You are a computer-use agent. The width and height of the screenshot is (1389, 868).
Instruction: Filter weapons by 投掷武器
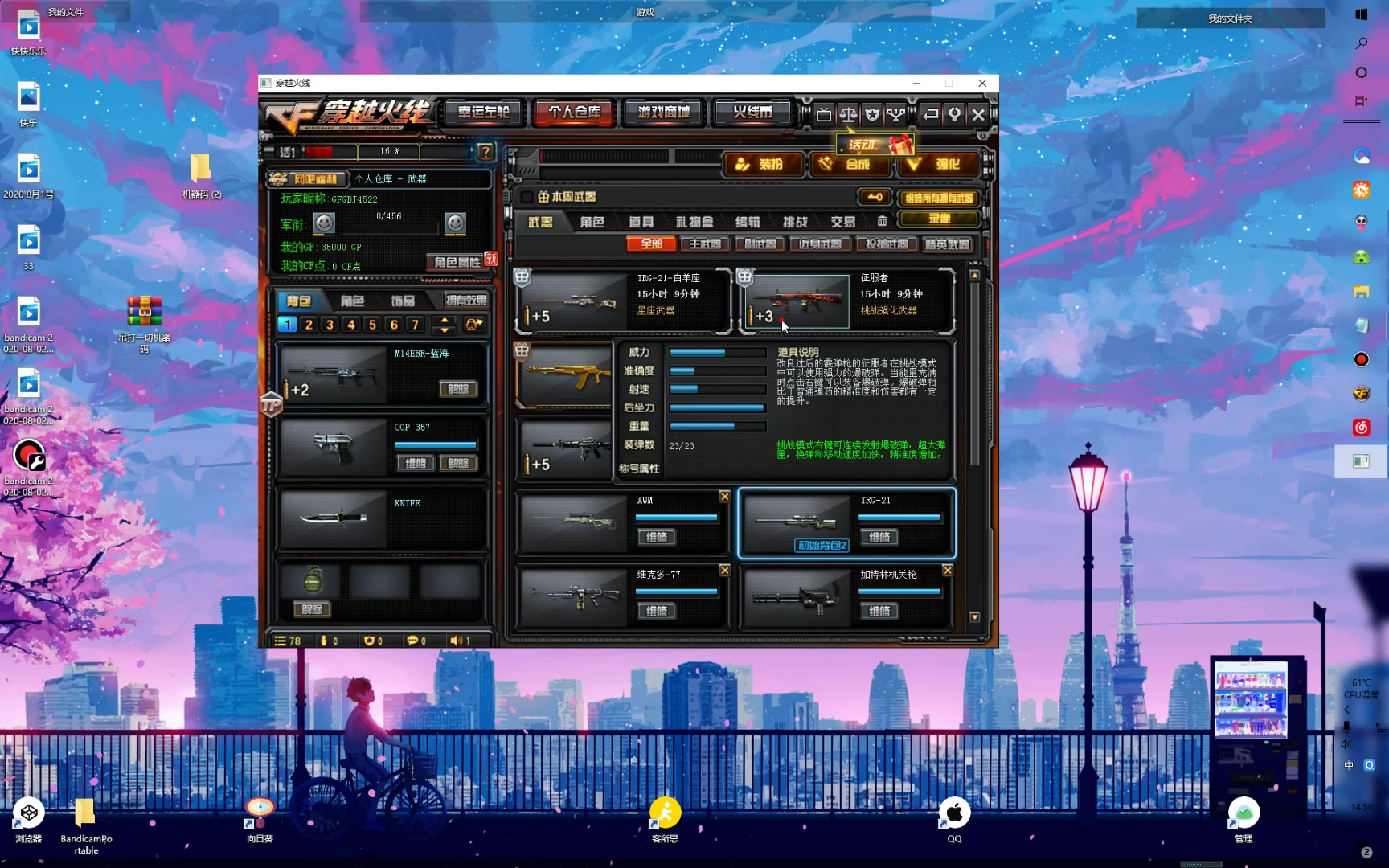point(886,244)
